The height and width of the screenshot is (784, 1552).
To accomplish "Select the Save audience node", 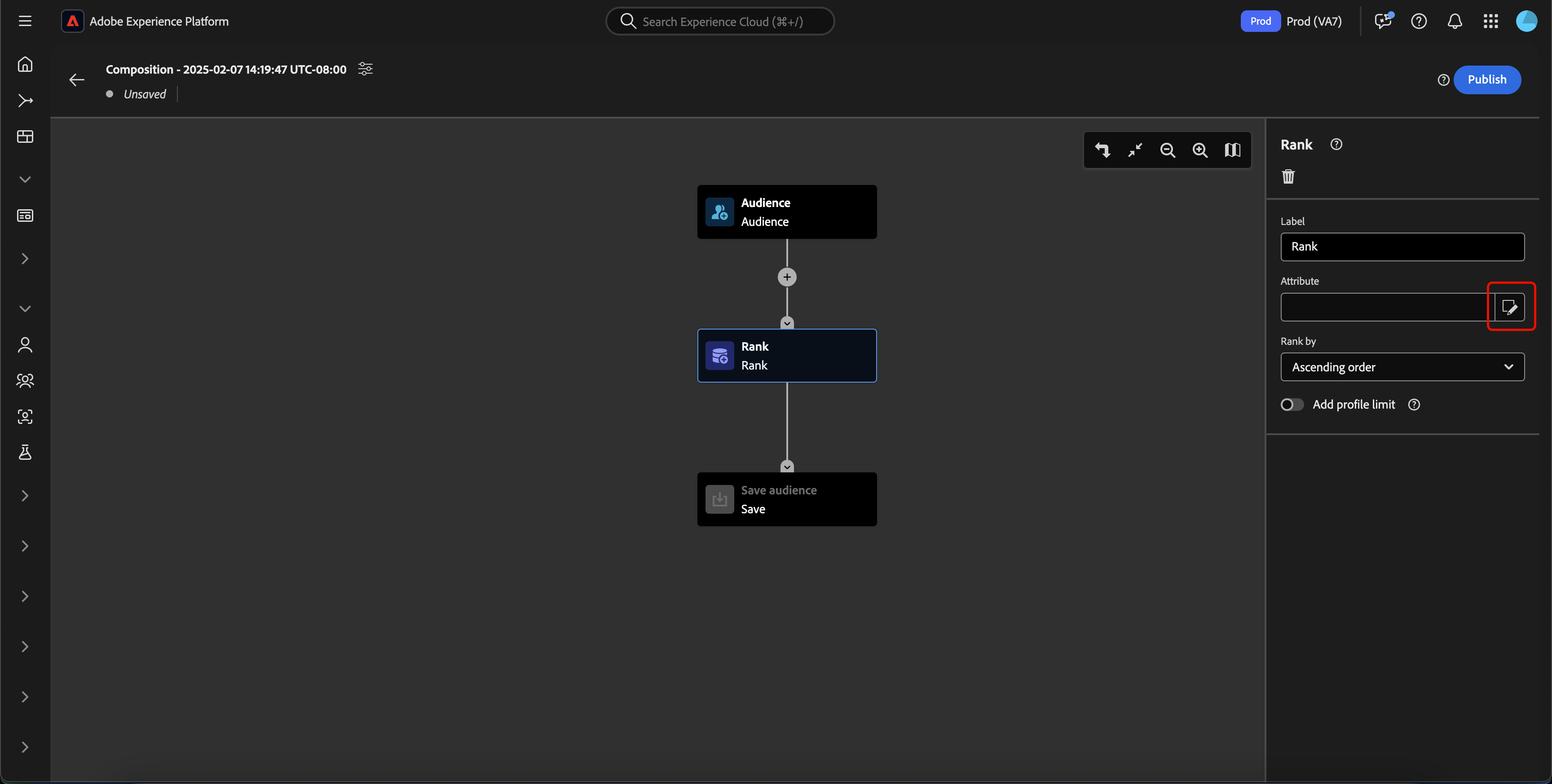I will coord(787,500).
